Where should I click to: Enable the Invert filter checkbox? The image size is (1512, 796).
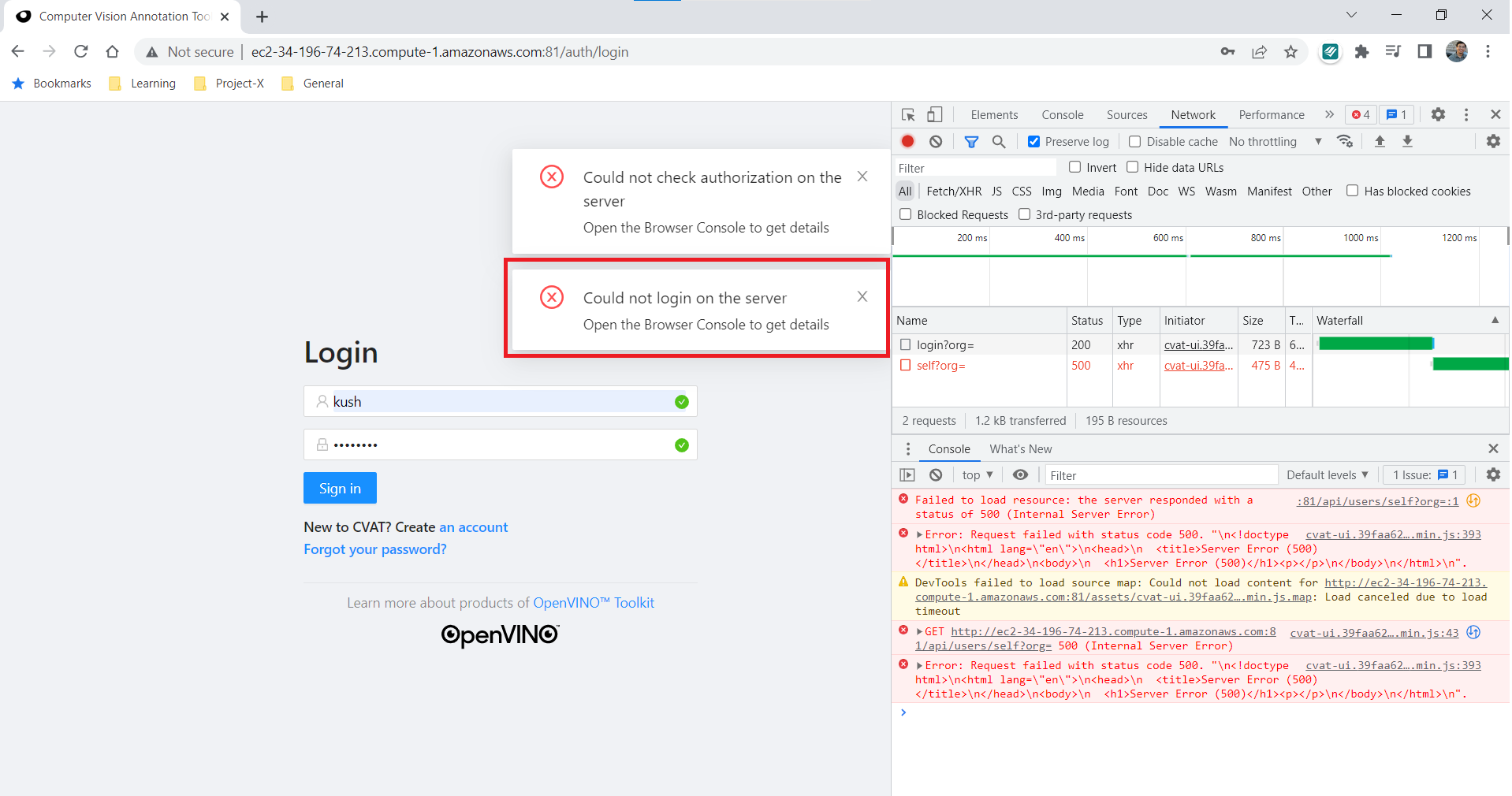[x=1075, y=167]
